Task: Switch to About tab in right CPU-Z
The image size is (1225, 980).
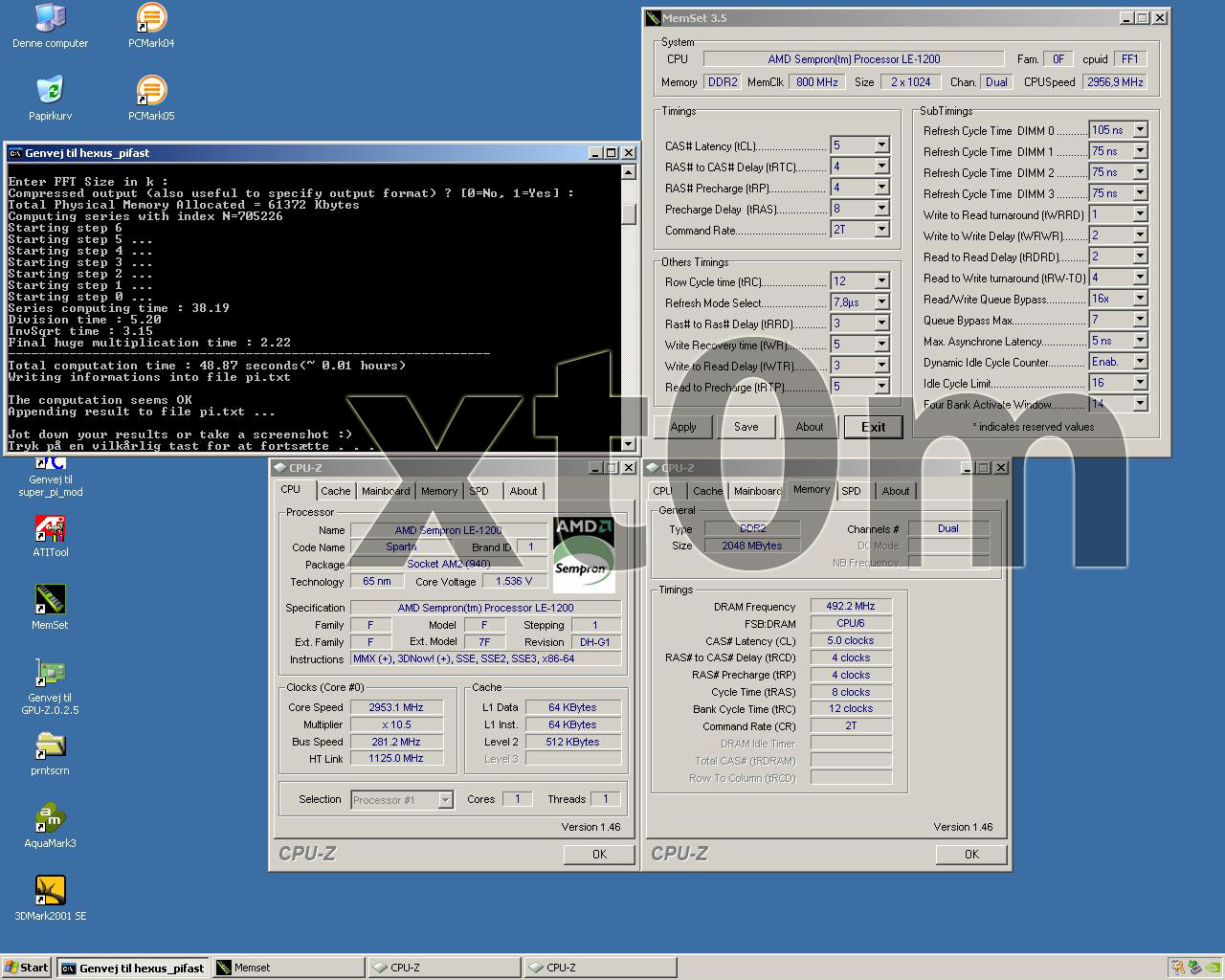Action: (896, 491)
